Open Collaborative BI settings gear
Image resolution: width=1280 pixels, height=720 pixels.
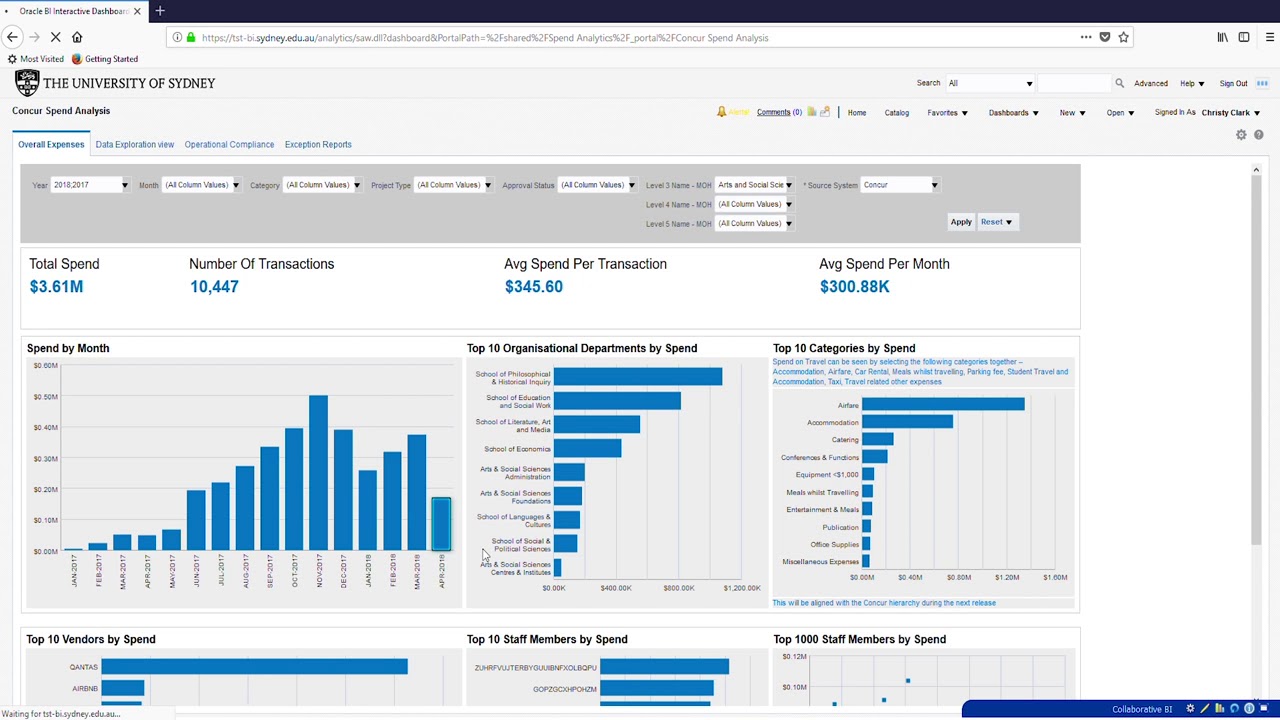[x=1190, y=709]
